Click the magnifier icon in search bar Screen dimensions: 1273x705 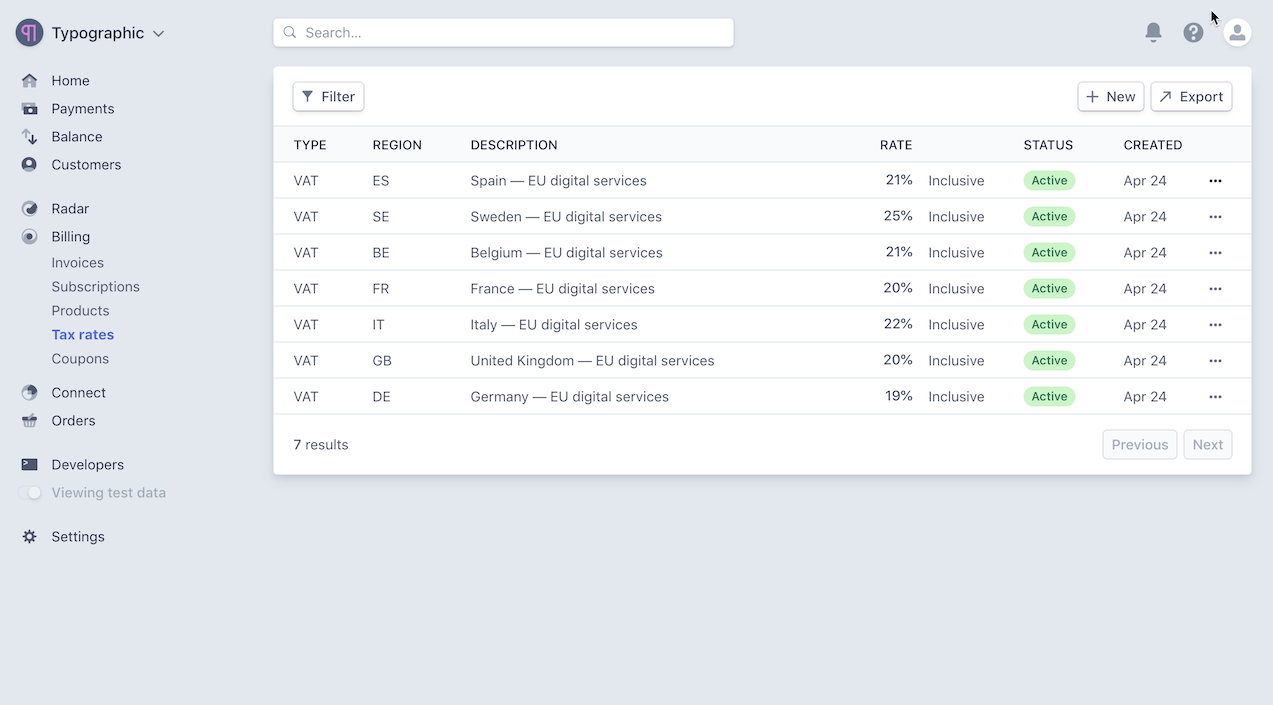click(x=290, y=33)
